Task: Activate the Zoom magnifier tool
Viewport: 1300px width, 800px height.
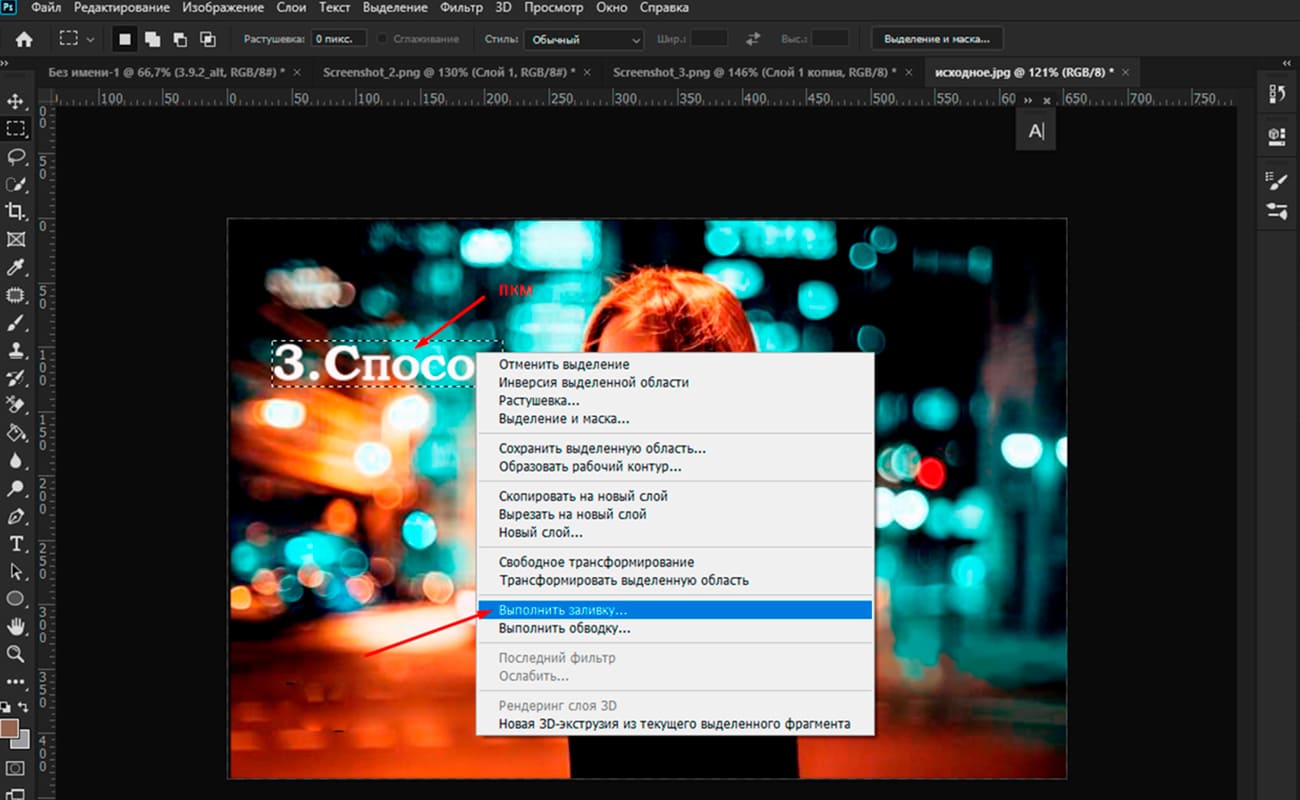Action: [16, 653]
